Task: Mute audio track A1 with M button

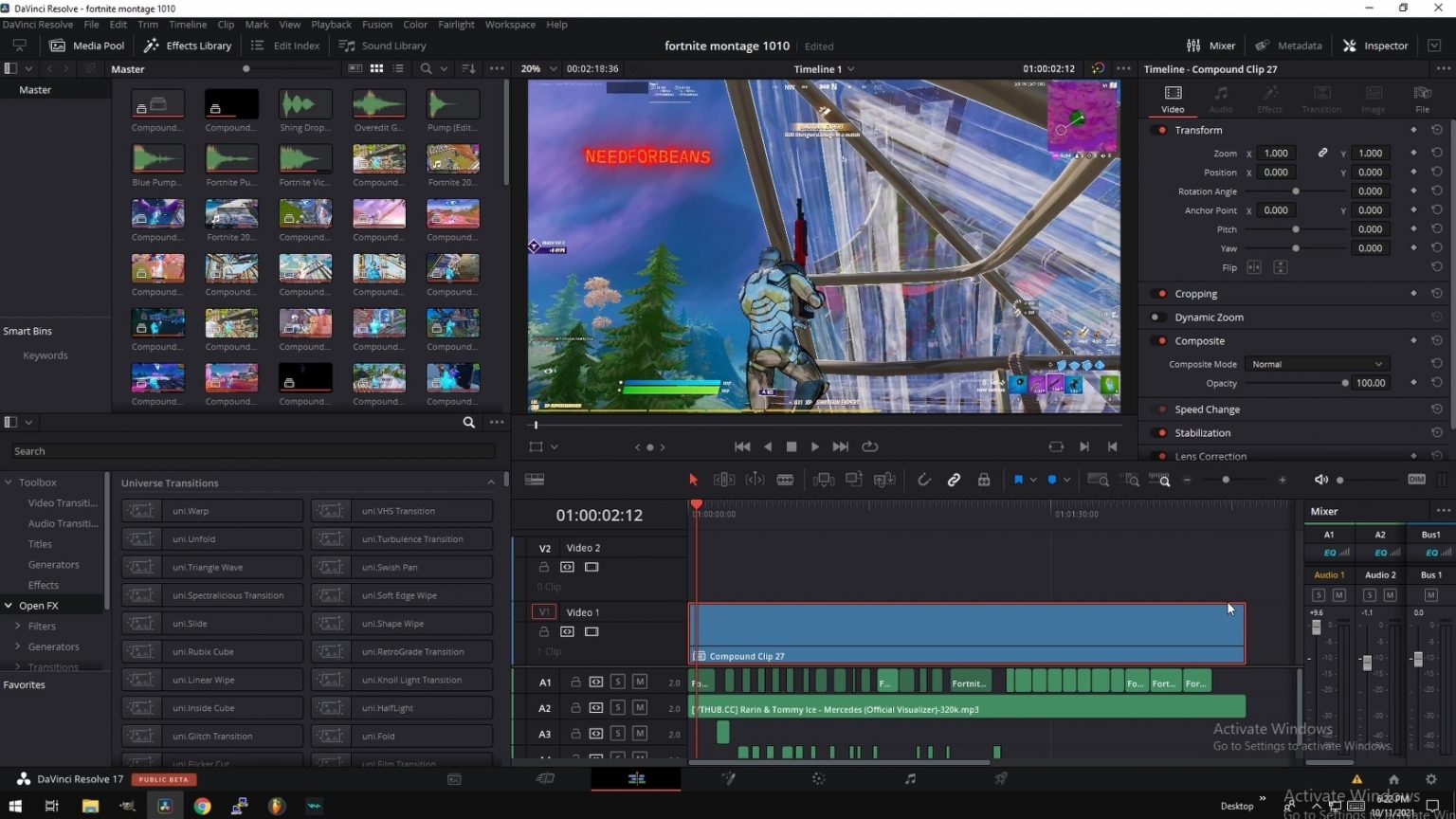Action: pyautogui.click(x=640, y=682)
